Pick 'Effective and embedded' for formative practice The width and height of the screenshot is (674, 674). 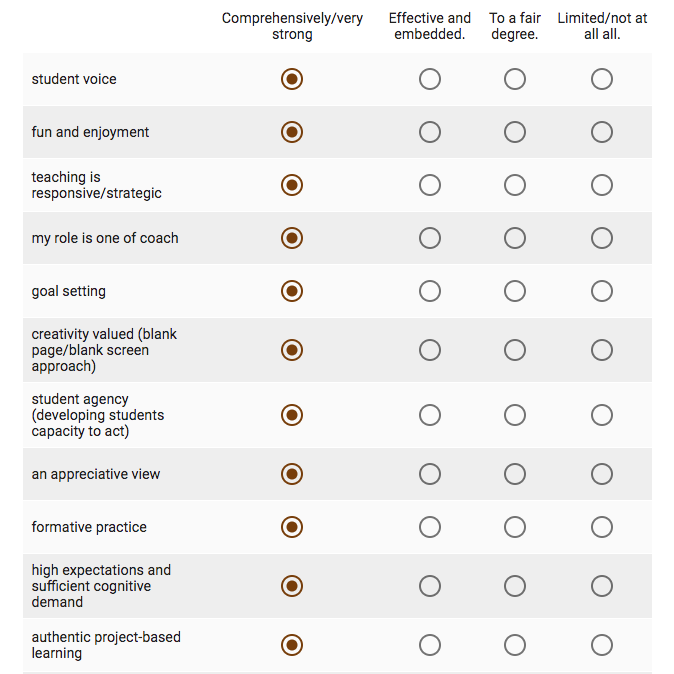(430, 527)
